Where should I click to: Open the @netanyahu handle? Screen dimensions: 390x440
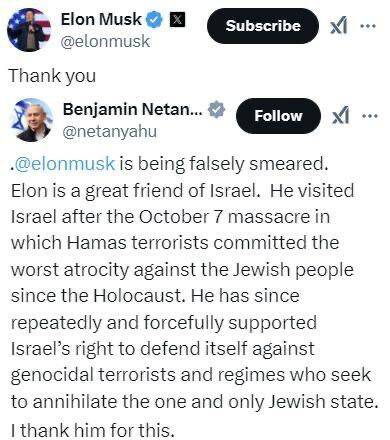click(110, 132)
